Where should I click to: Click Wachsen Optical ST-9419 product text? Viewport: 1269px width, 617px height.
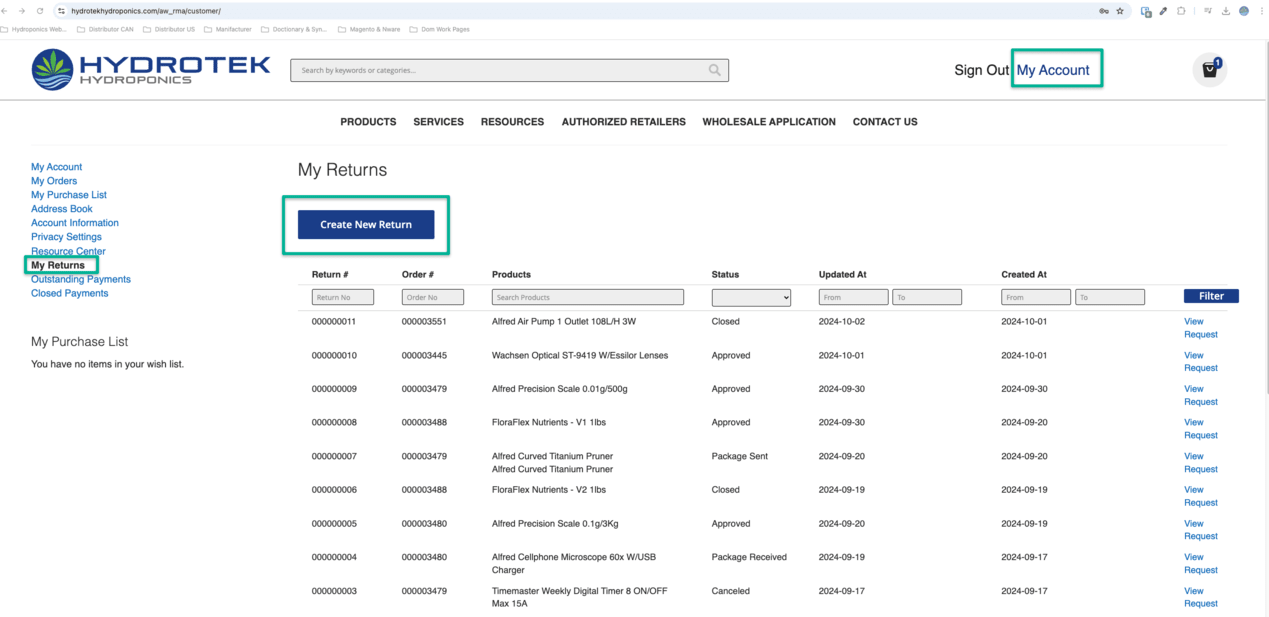(580, 356)
